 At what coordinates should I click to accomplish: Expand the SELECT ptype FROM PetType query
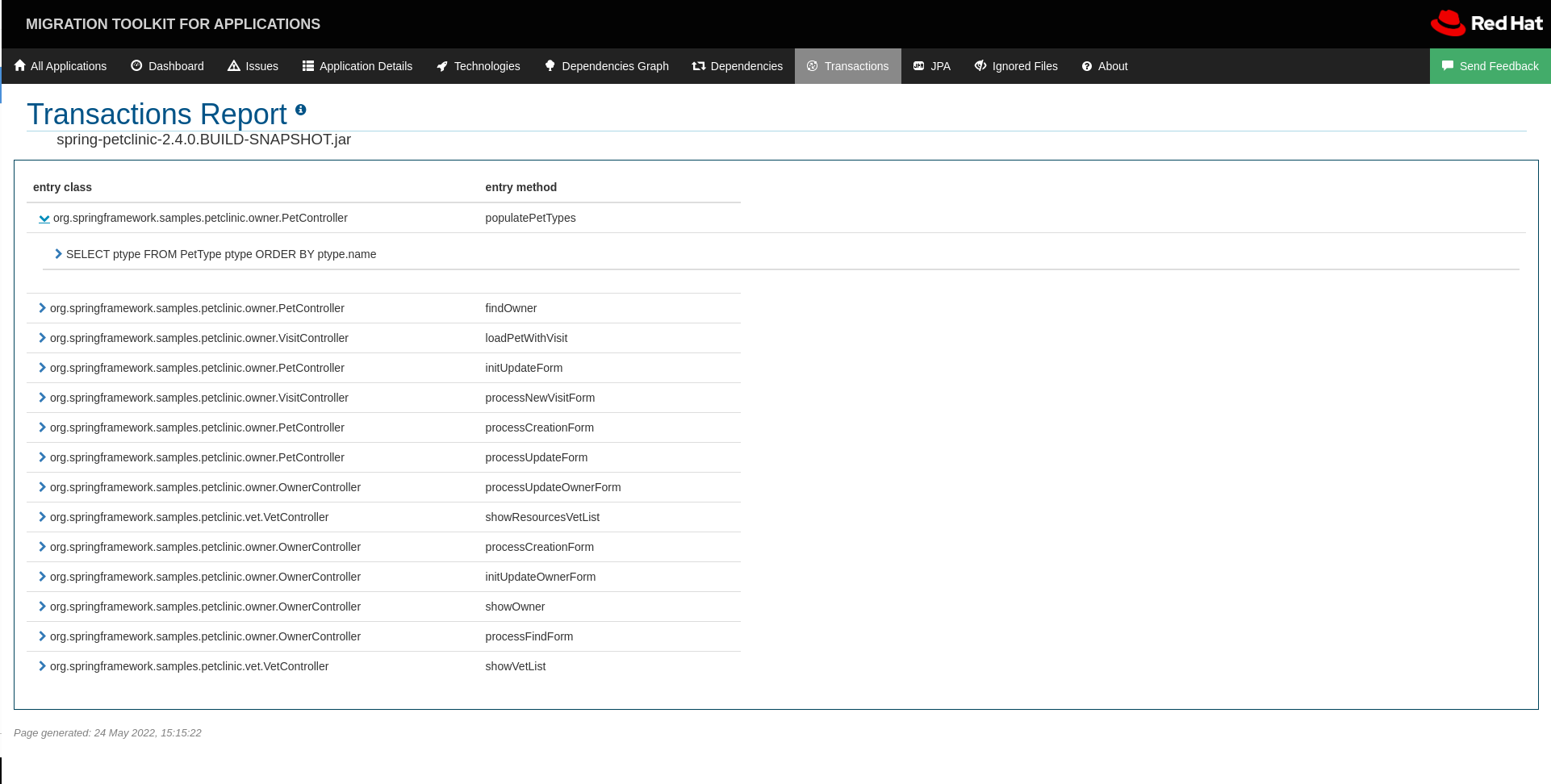click(57, 253)
